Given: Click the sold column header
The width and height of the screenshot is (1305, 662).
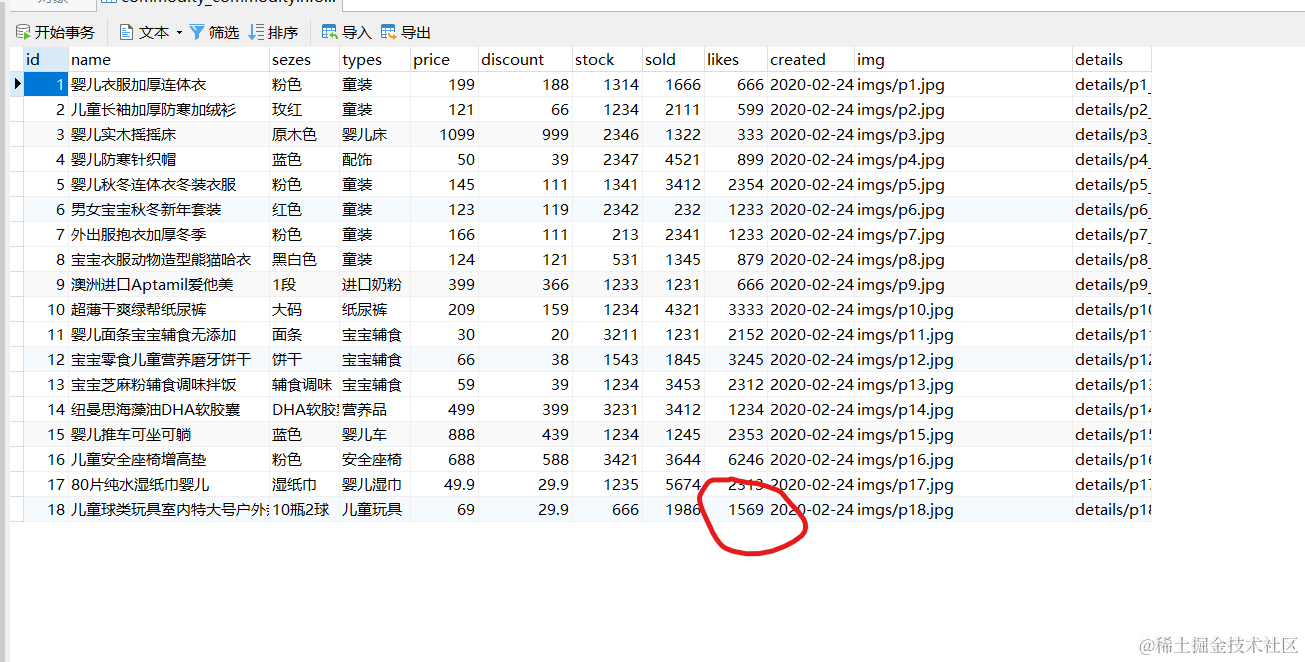Looking at the screenshot, I should 673,59.
